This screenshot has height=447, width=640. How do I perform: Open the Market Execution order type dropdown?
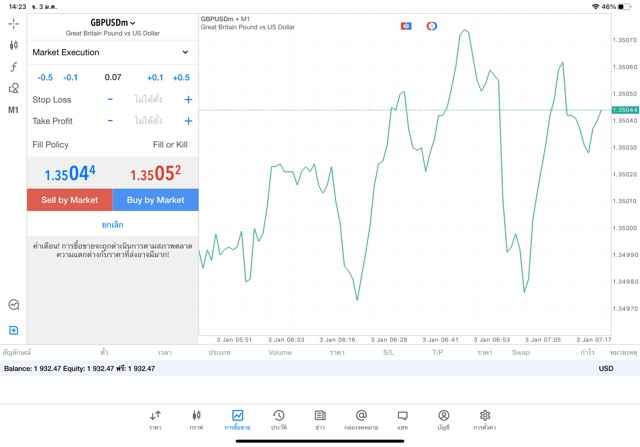tap(111, 52)
